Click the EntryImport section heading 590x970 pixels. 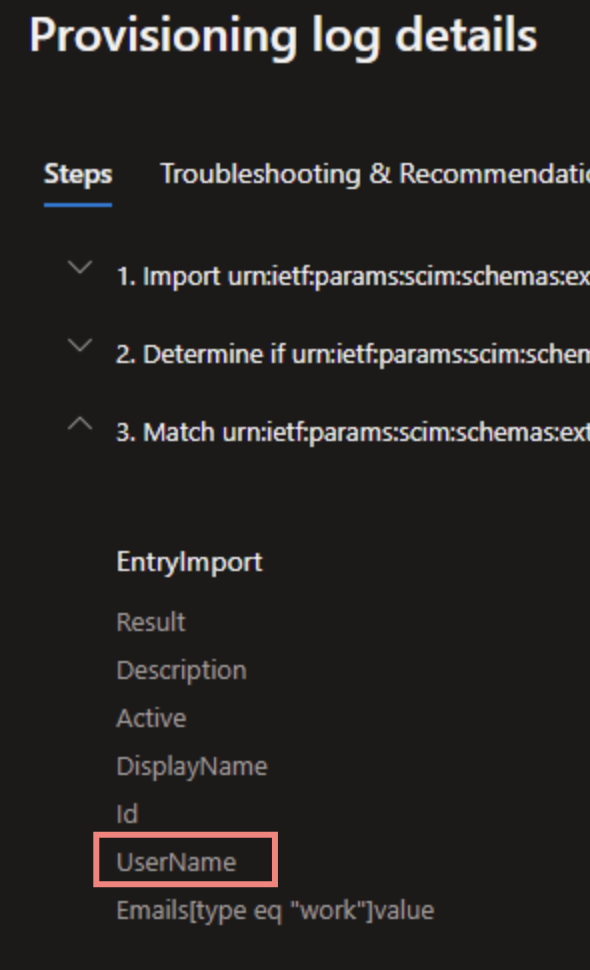(189, 562)
